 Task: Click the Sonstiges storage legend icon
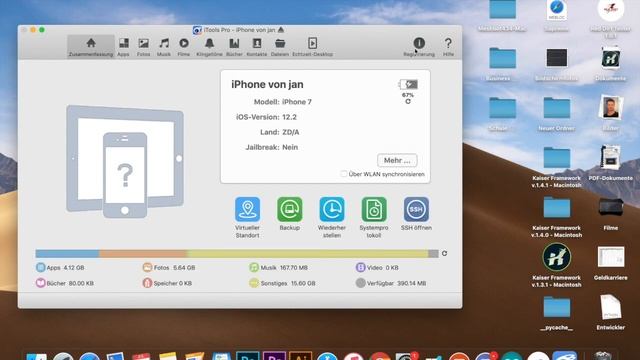pos(254,283)
